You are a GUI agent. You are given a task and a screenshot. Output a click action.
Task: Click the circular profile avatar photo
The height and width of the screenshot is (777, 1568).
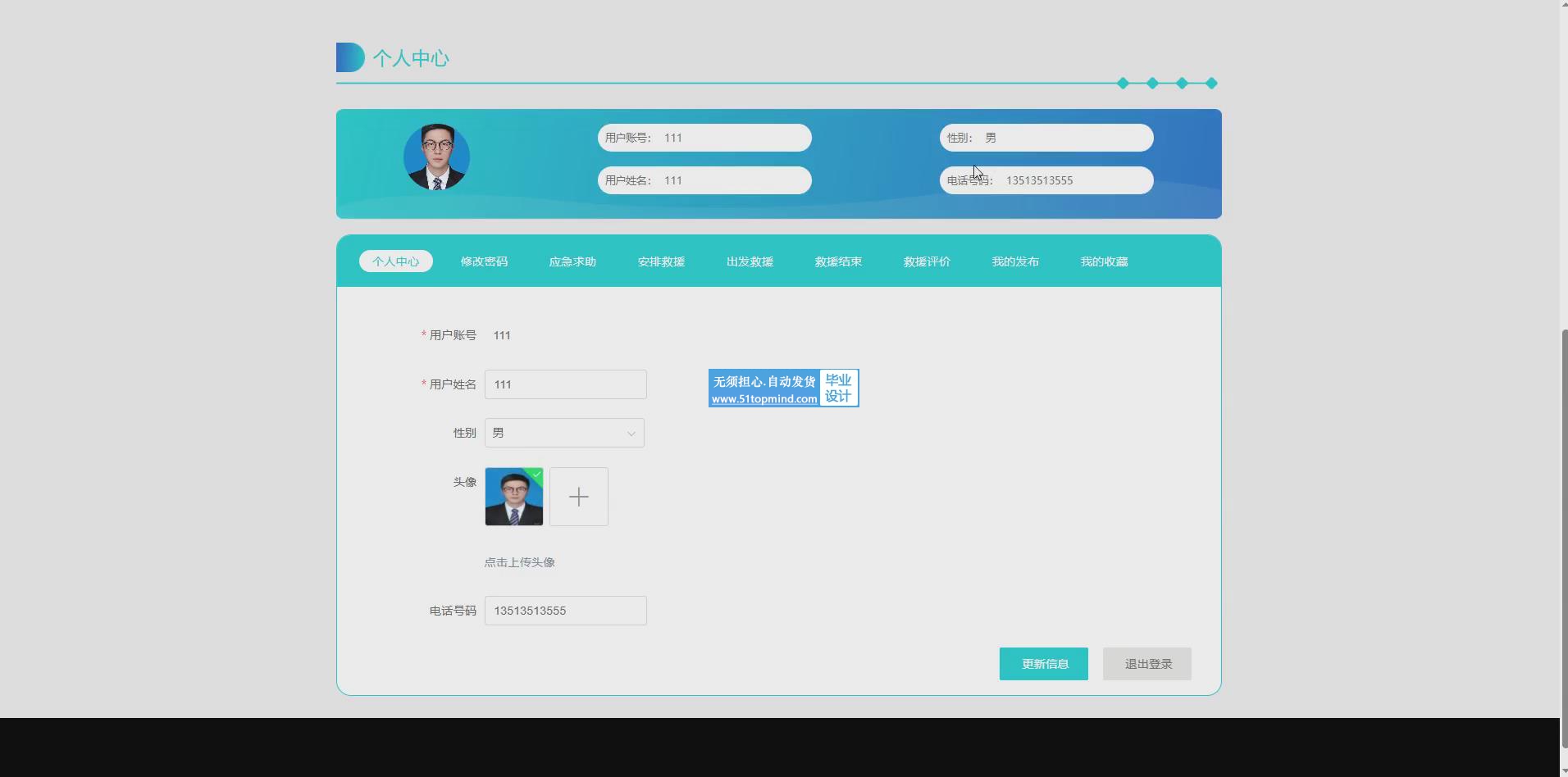tap(436, 157)
